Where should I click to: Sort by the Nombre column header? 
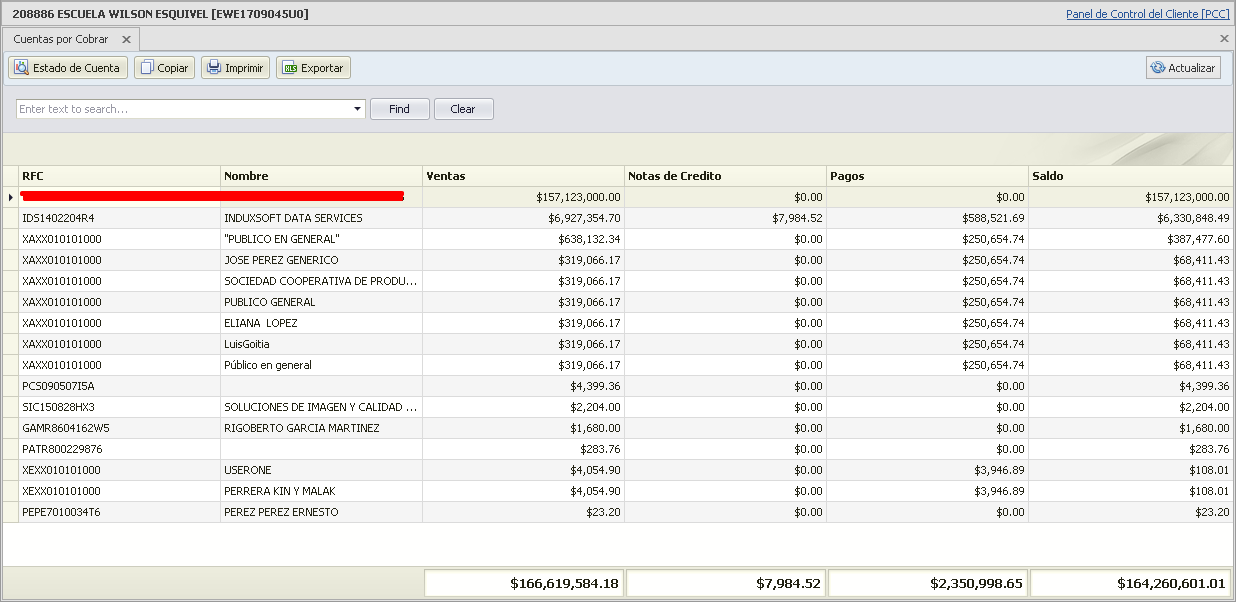320,176
